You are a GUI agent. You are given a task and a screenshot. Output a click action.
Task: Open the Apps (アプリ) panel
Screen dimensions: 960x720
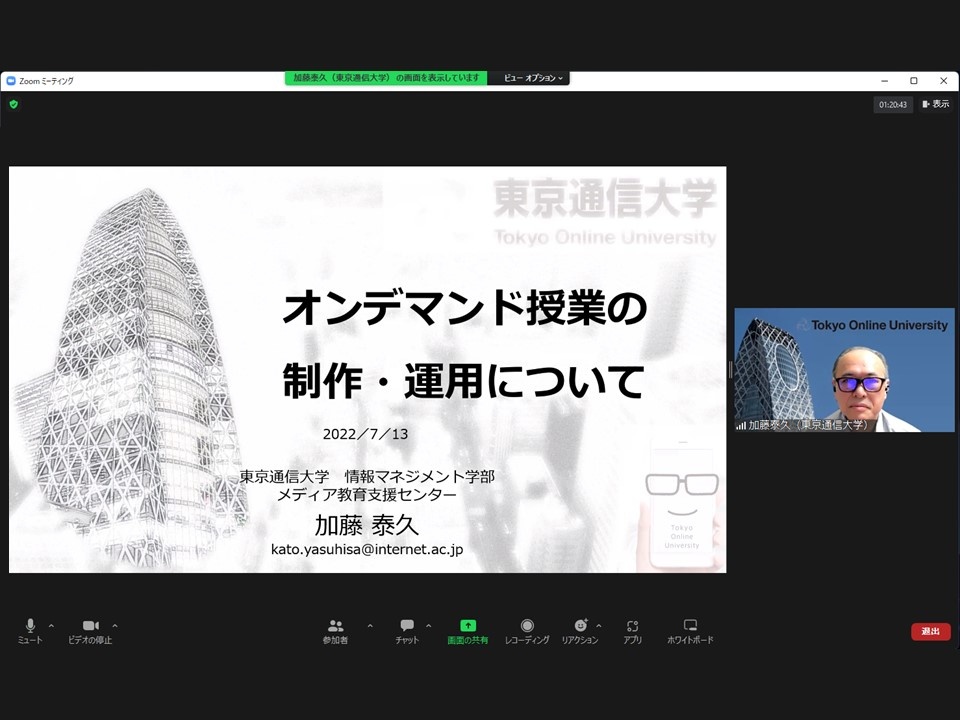tap(632, 631)
